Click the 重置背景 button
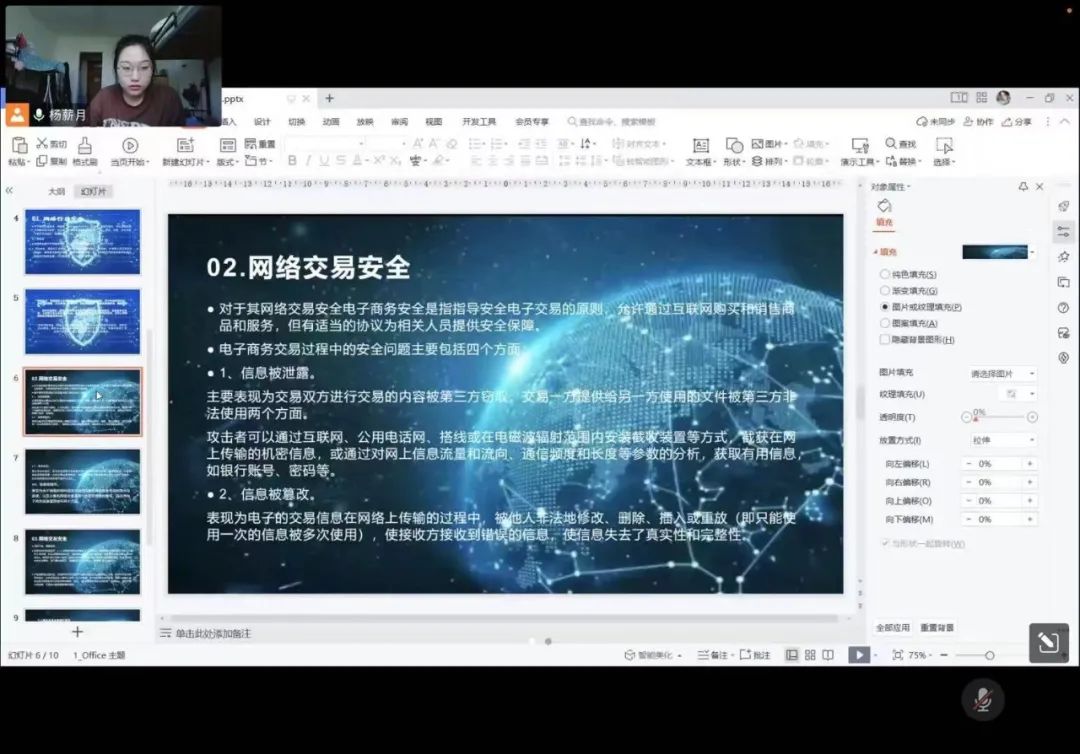 (x=937, y=628)
